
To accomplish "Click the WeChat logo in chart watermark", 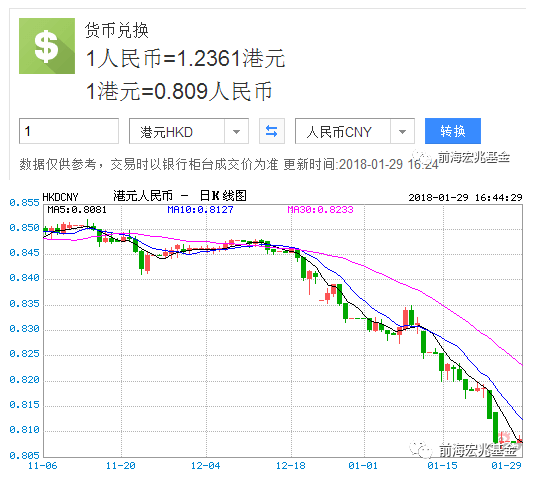I will tap(421, 449).
